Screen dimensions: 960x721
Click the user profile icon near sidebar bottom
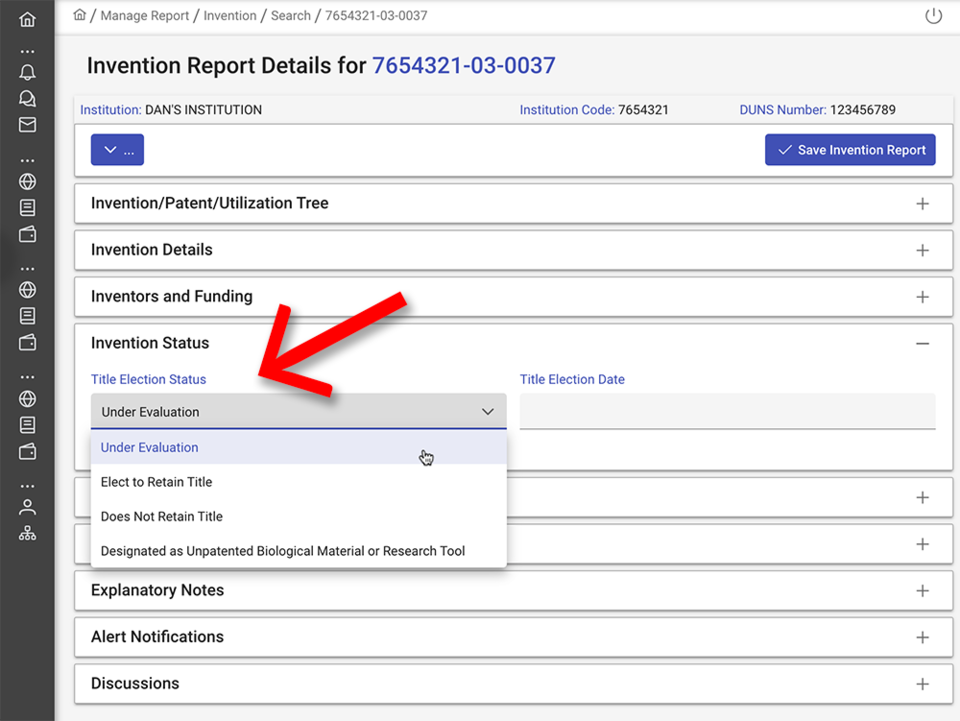[27, 506]
